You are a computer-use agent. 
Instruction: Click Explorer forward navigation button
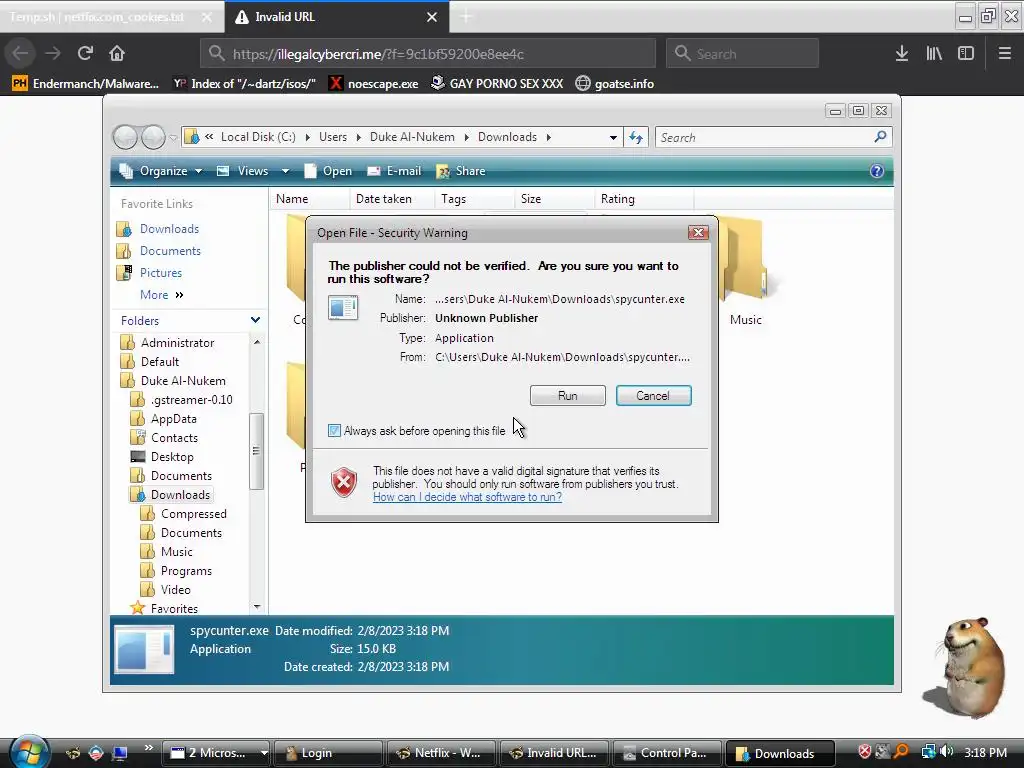tap(153, 137)
